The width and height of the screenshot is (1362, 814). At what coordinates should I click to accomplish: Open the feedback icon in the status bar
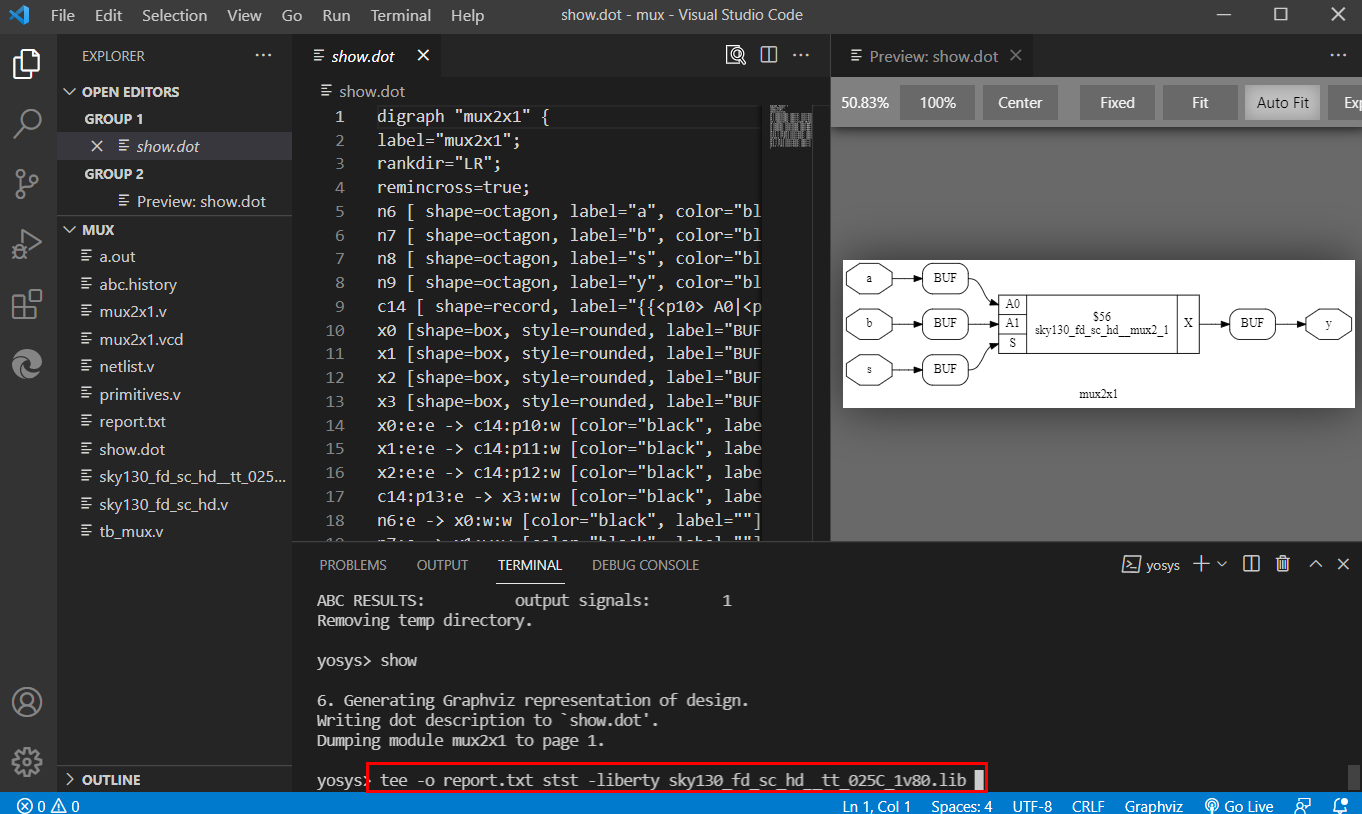click(x=1302, y=805)
